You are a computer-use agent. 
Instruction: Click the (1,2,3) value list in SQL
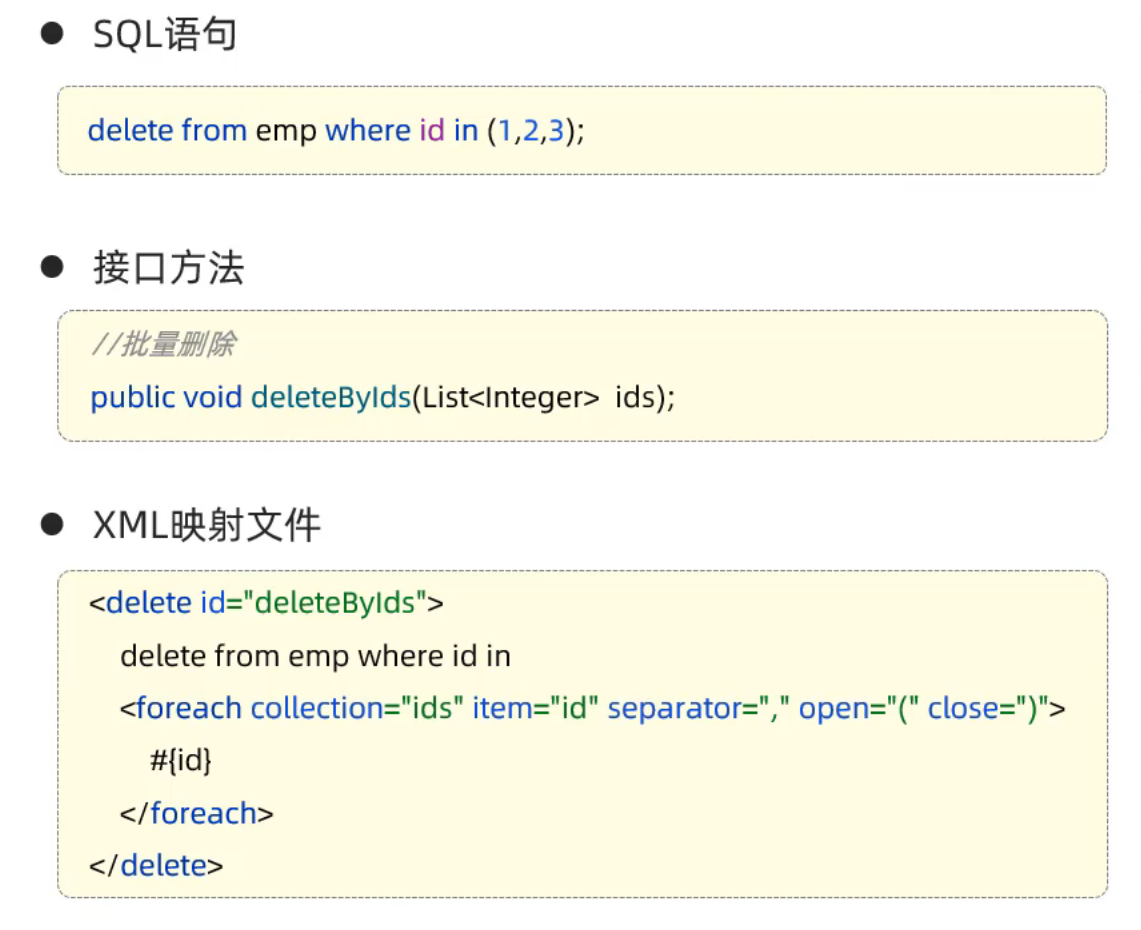click(x=535, y=131)
